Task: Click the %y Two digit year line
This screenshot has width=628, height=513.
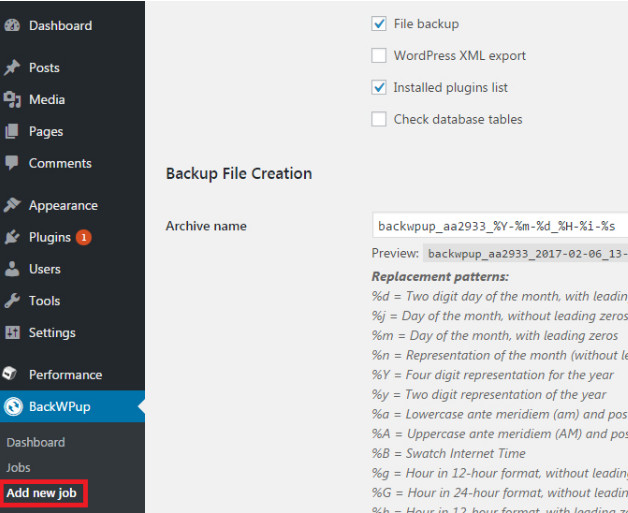Action: (x=489, y=394)
